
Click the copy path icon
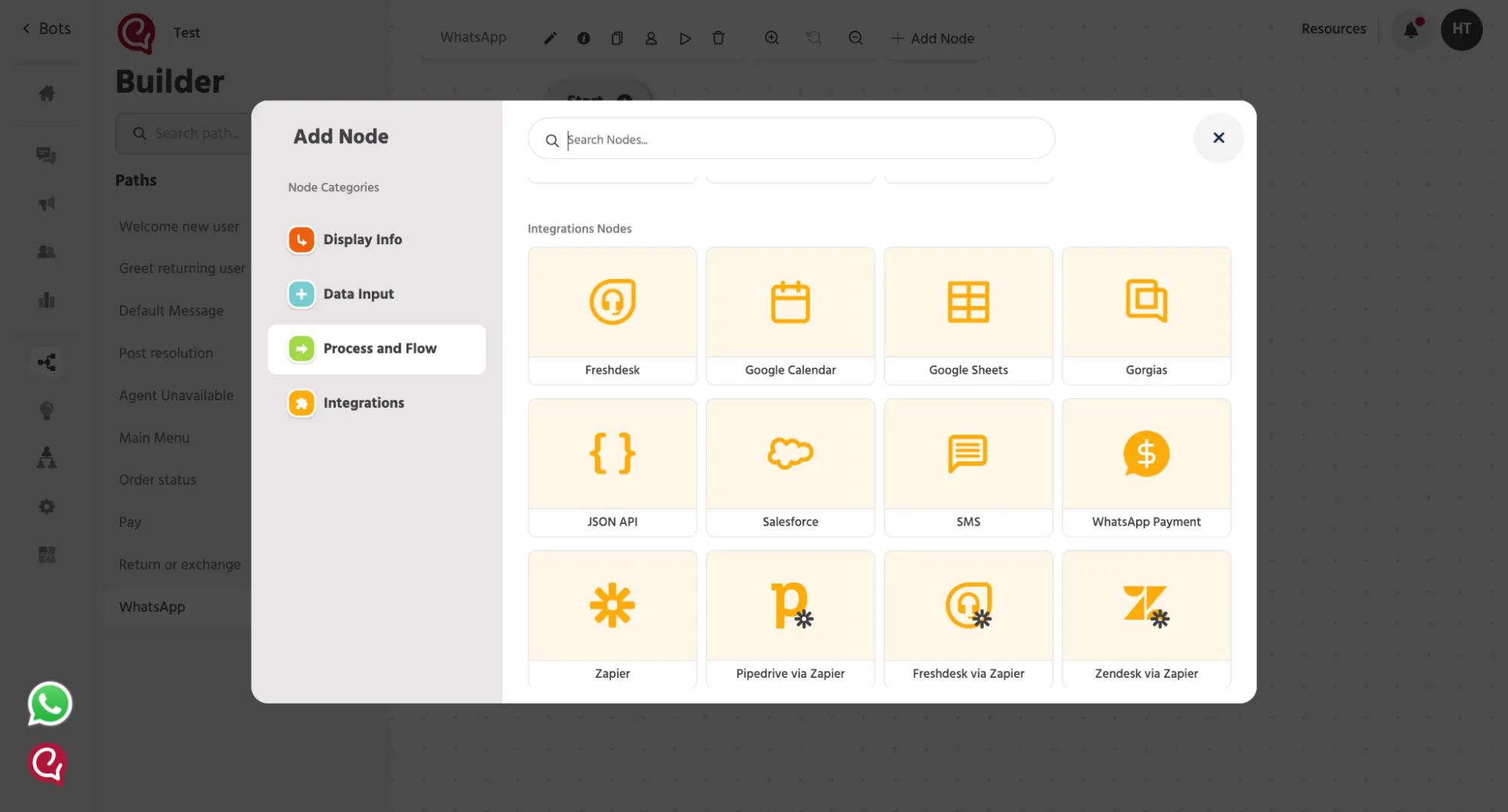pyautogui.click(x=616, y=38)
